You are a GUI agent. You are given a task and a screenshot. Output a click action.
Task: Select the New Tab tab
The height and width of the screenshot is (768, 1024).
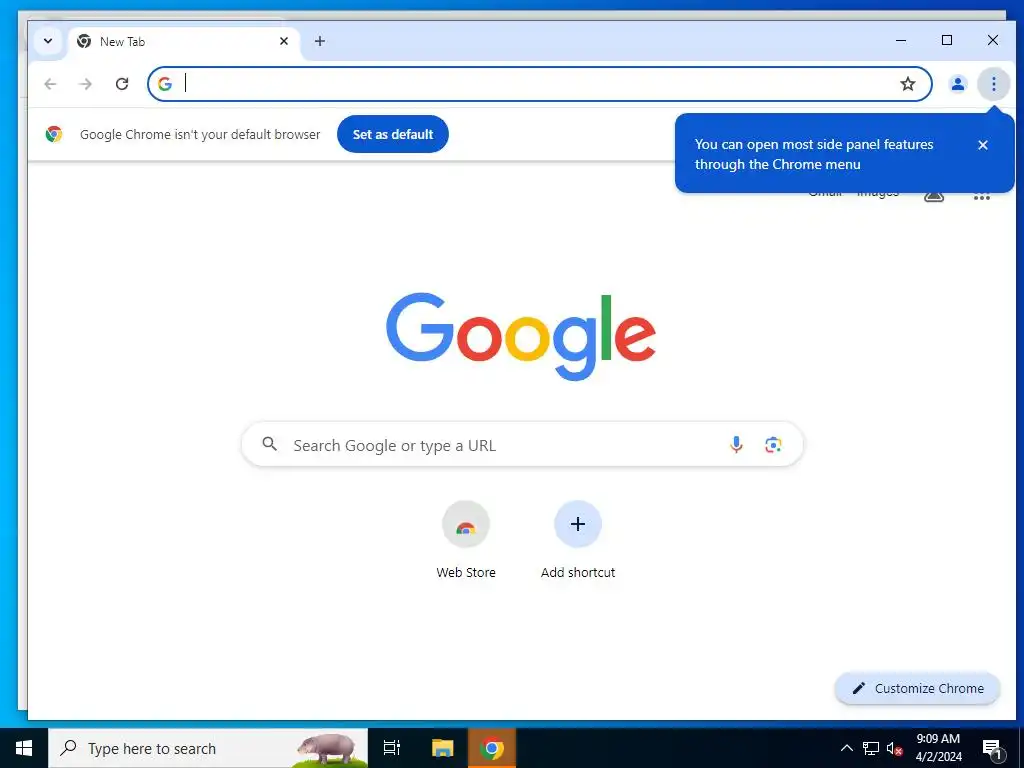[x=184, y=42]
